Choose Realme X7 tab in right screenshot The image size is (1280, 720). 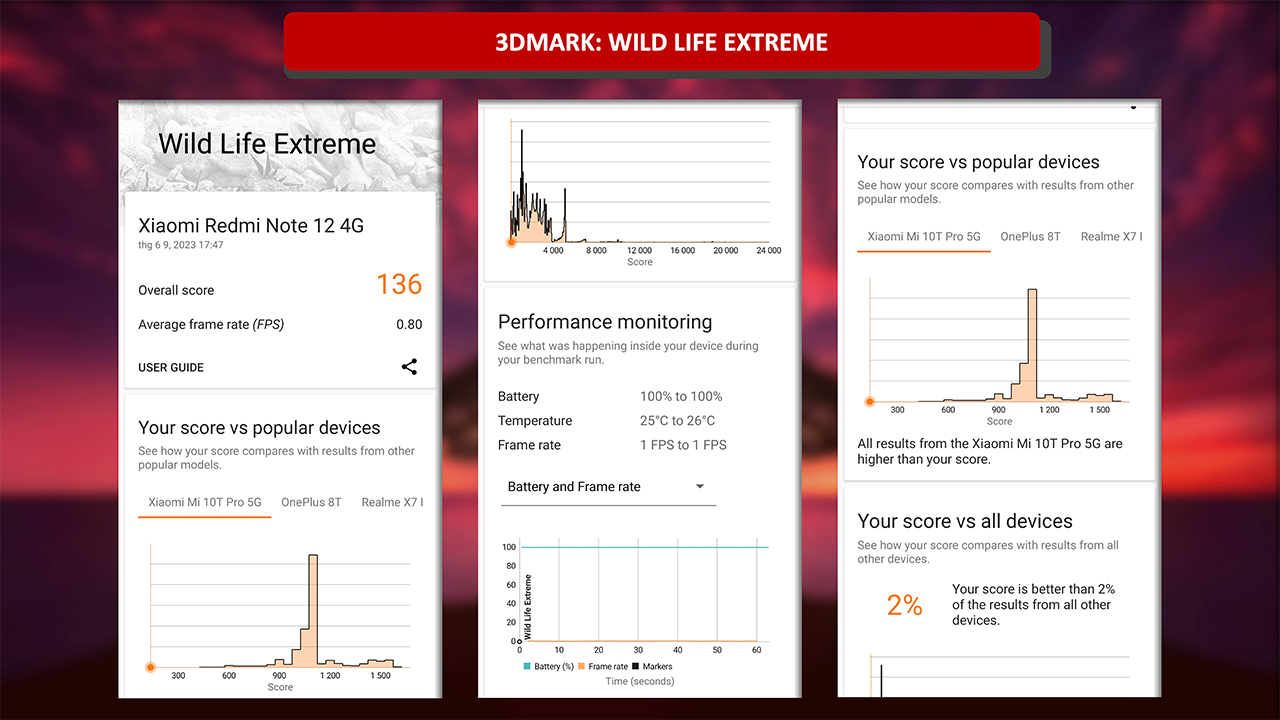click(1110, 237)
